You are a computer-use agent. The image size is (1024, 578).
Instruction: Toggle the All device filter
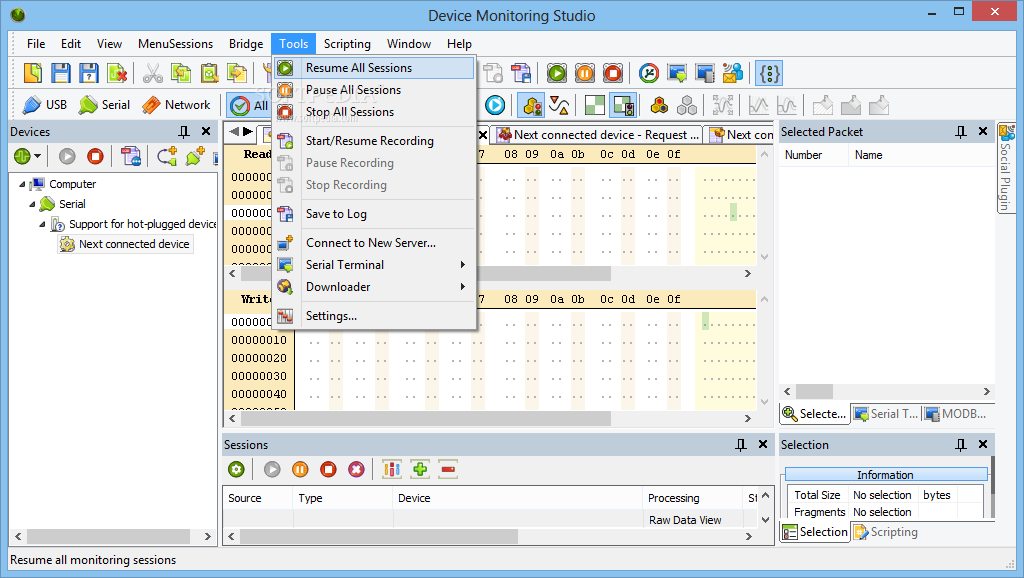249,105
